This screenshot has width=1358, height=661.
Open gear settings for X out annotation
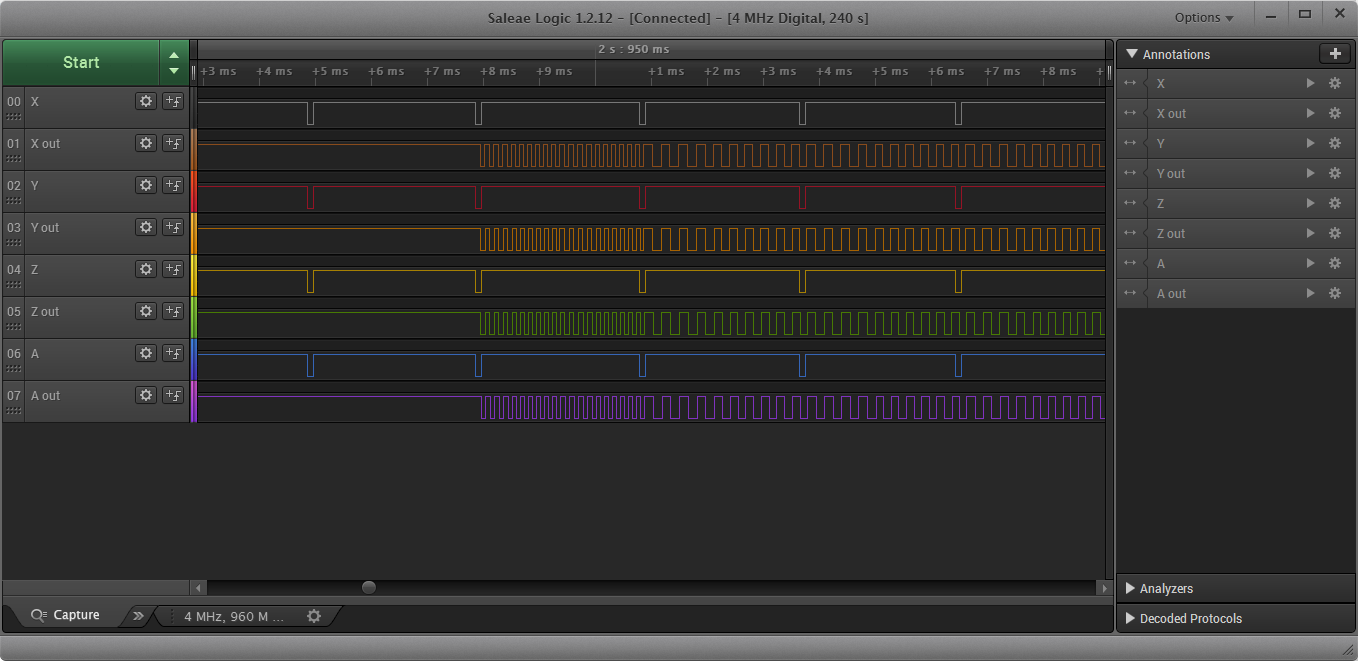[x=1334, y=114]
